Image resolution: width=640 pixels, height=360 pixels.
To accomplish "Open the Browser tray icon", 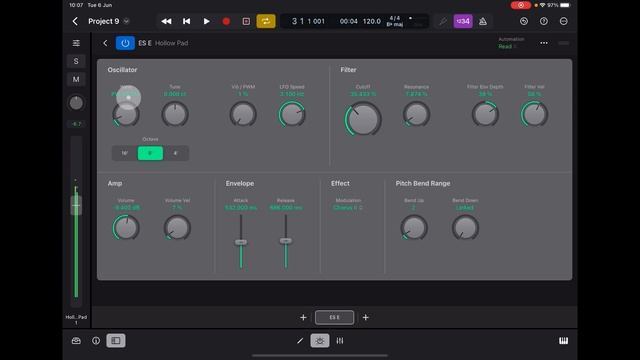I will (x=76, y=341).
